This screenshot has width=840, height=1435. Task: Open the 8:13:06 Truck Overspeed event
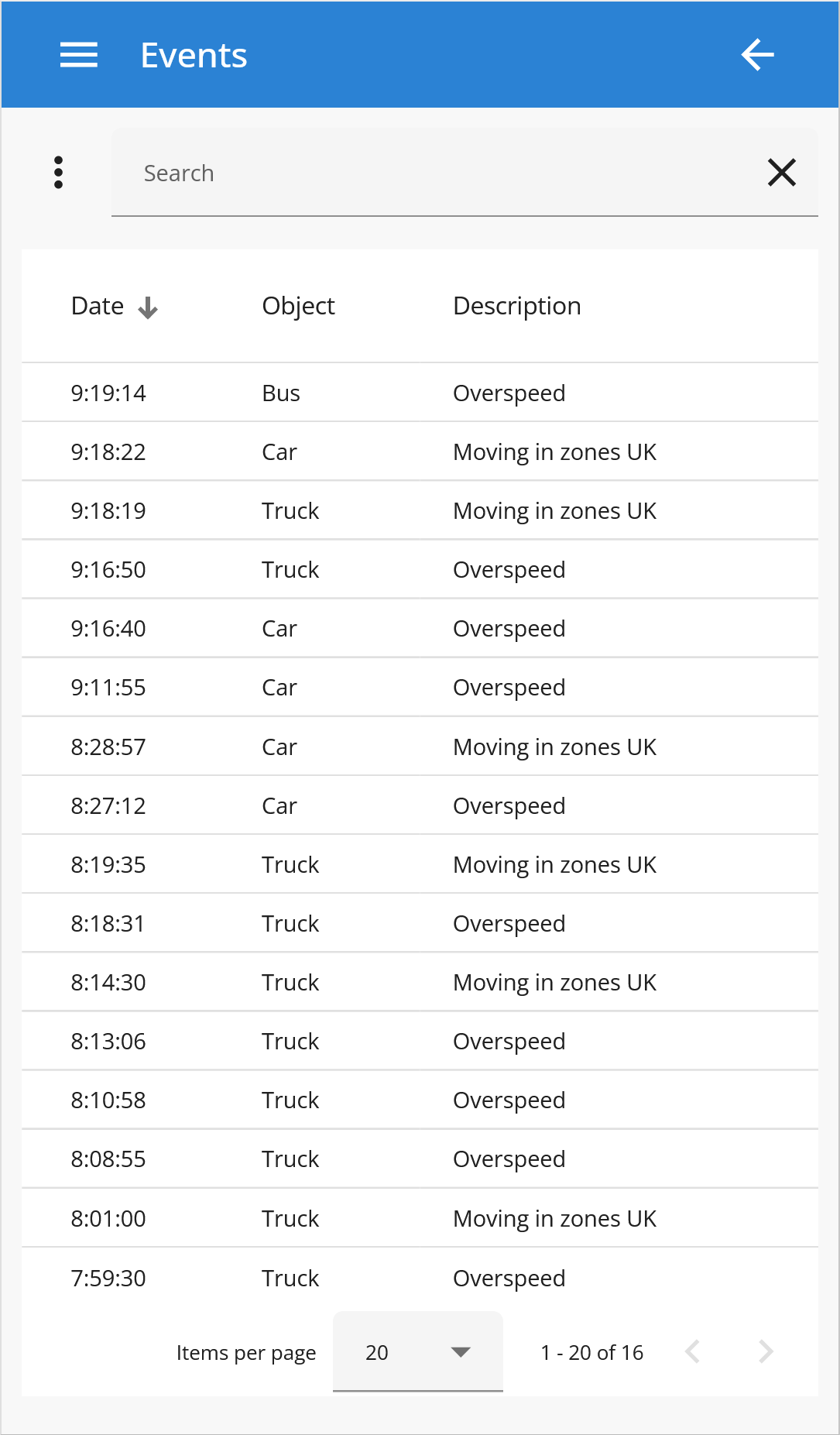420,1041
